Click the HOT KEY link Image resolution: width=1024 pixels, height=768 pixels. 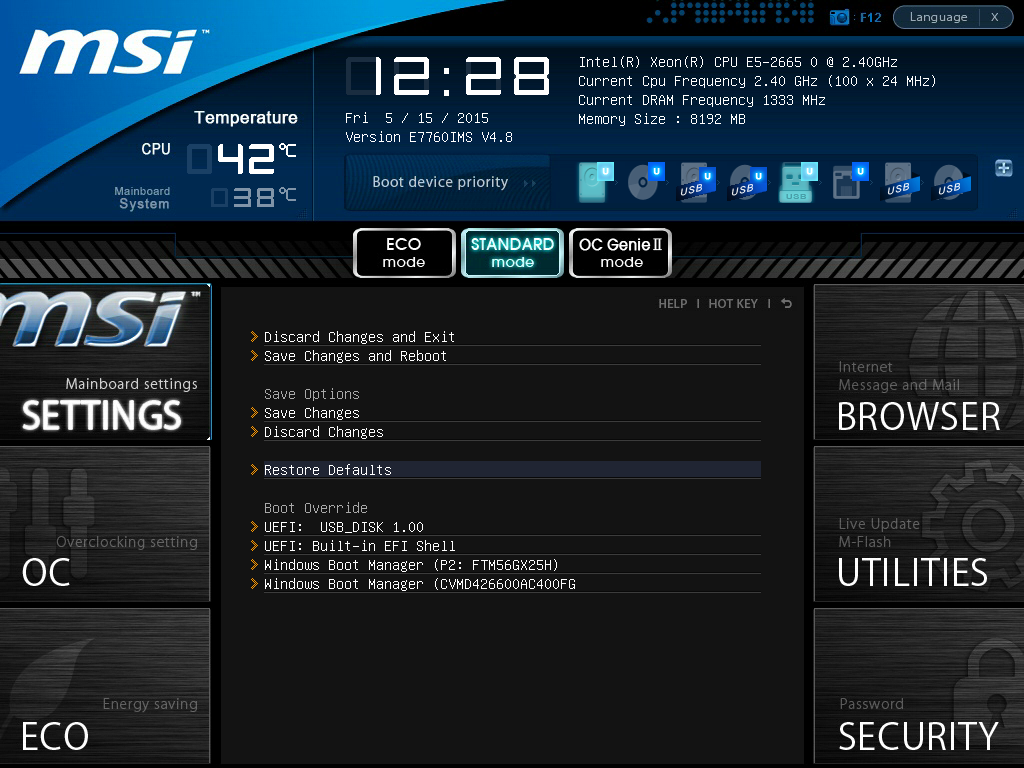tap(733, 304)
